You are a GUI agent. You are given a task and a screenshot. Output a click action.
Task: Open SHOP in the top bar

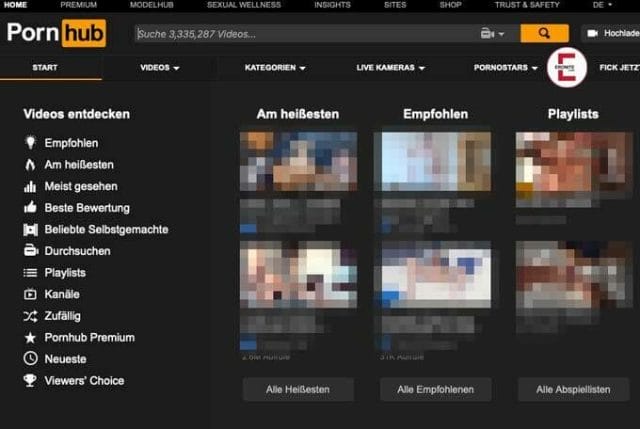[451, 5]
